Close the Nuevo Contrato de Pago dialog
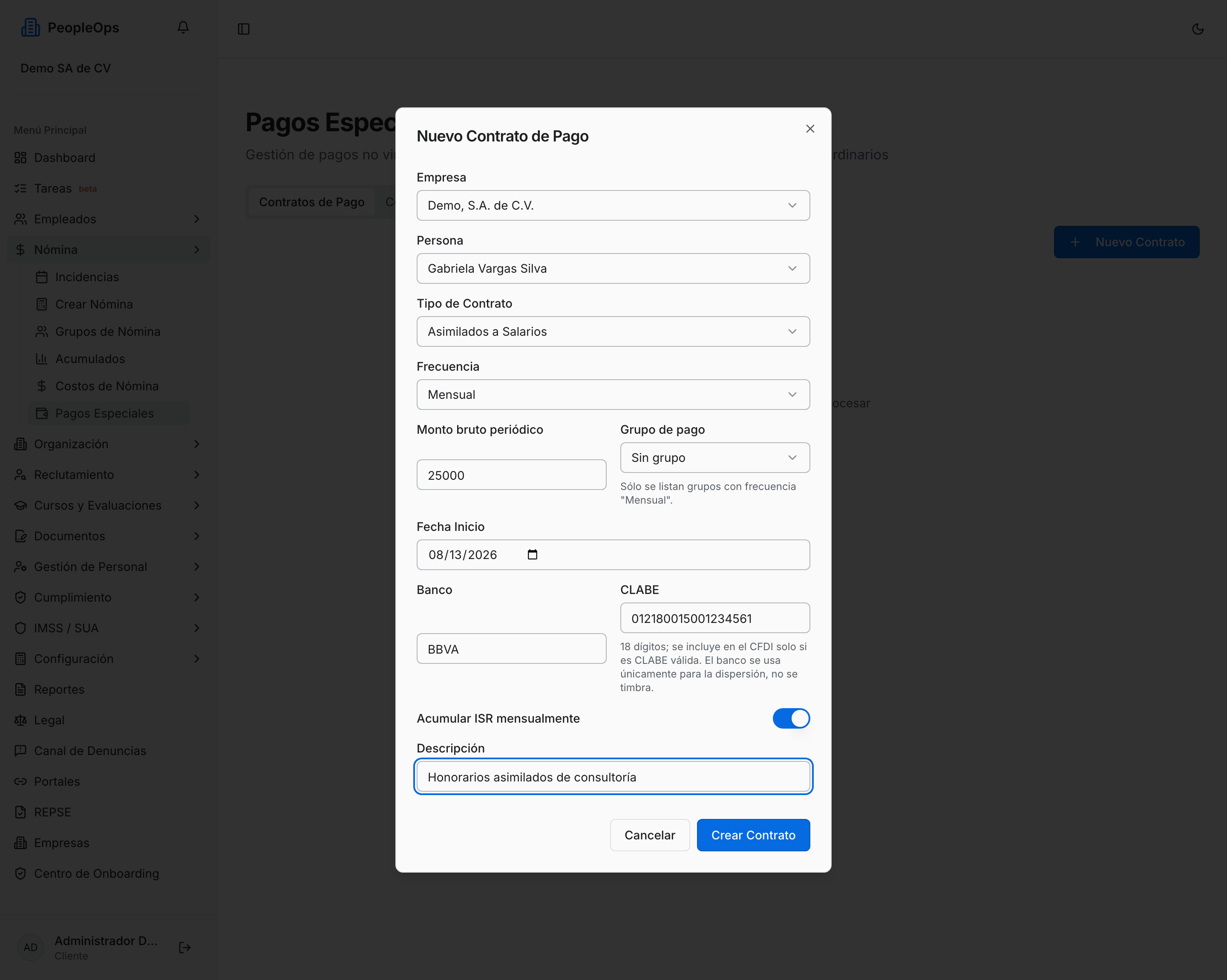 (x=810, y=129)
